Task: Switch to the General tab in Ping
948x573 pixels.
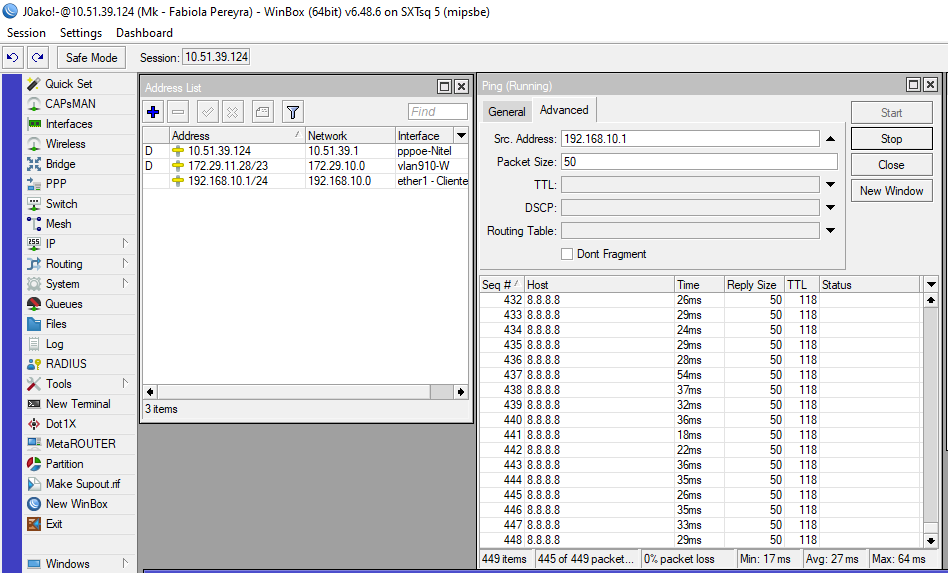Action: click(507, 112)
